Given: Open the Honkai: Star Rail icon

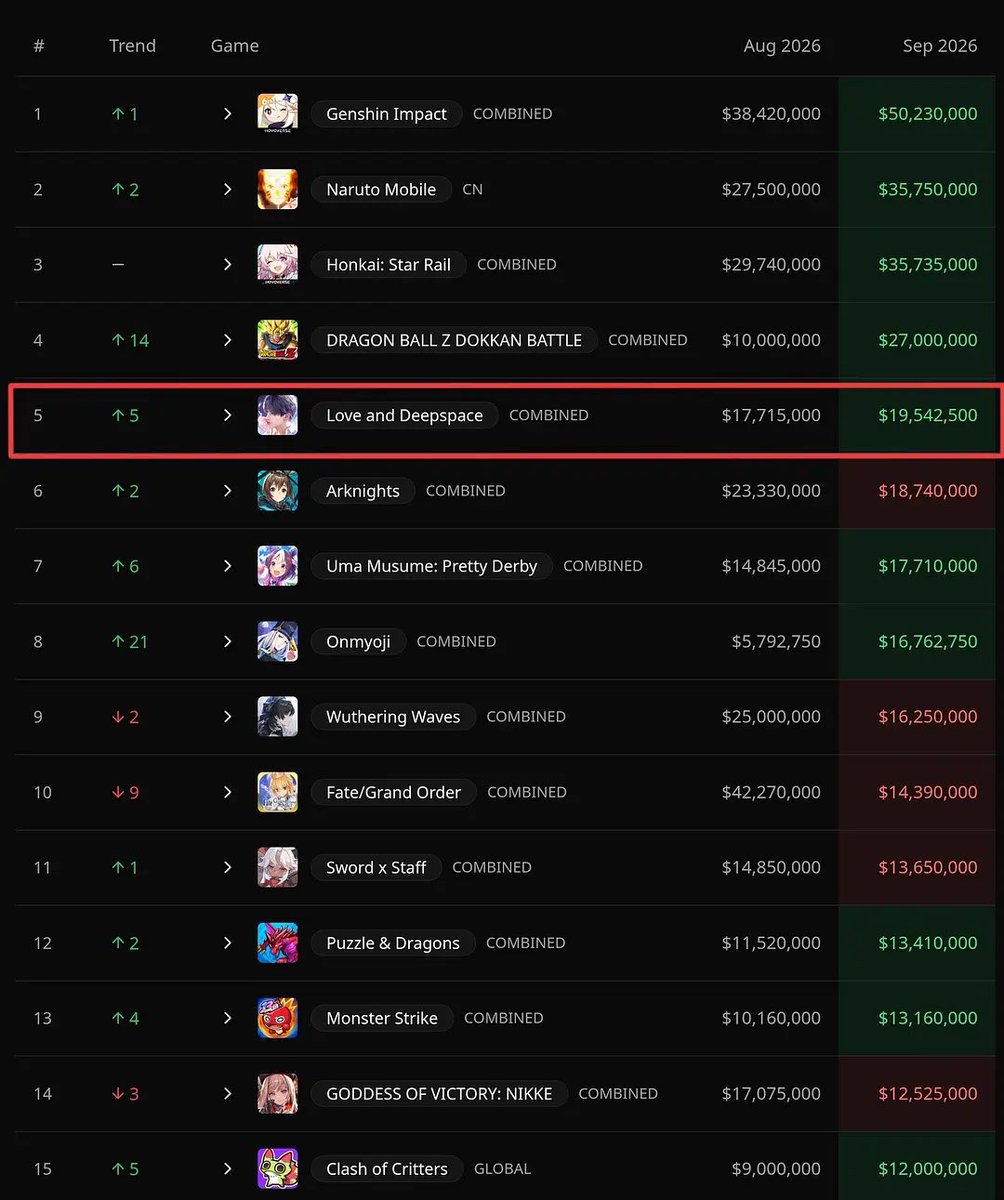Looking at the screenshot, I should (277, 265).
